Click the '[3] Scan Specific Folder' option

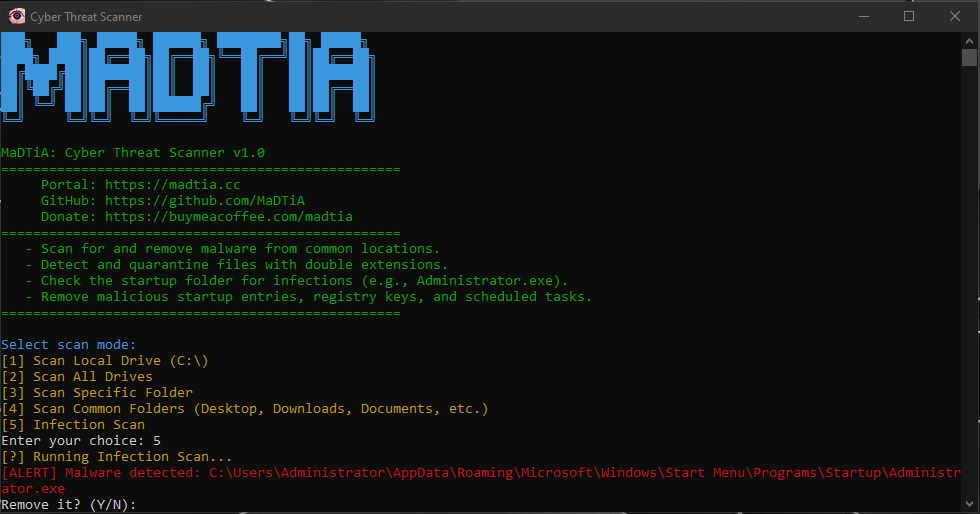click(97, 393)
